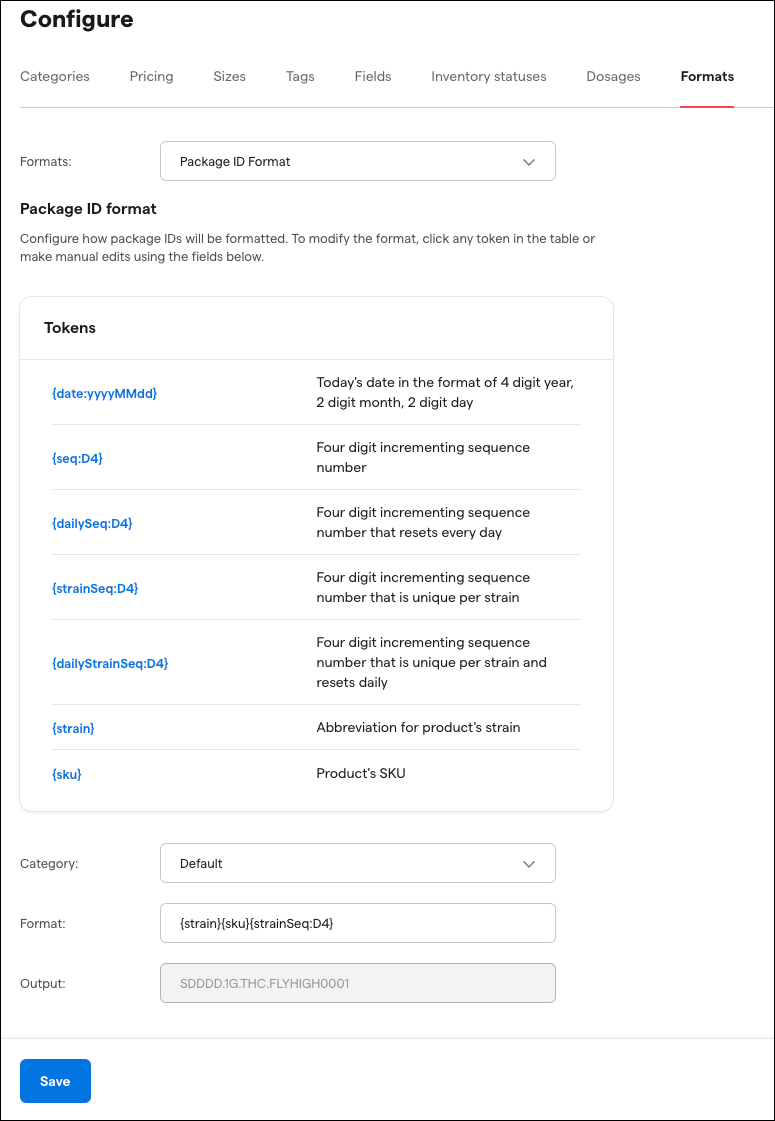Click the Formats dropdown chevron arrow
Screen dimensions: 775x1121
(x=529, y=162)
